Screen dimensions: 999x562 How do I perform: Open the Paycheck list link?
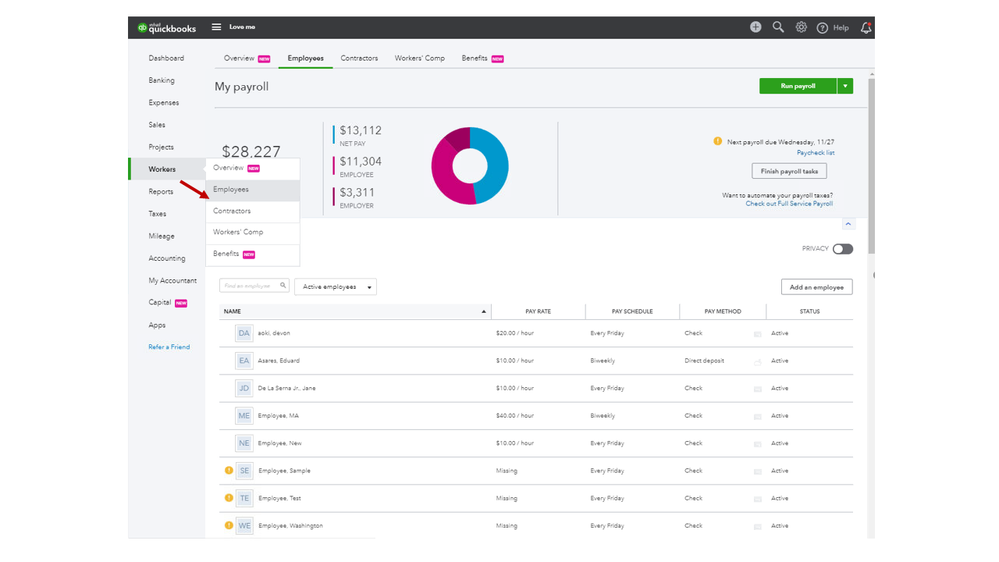click(x=815, y=153)
